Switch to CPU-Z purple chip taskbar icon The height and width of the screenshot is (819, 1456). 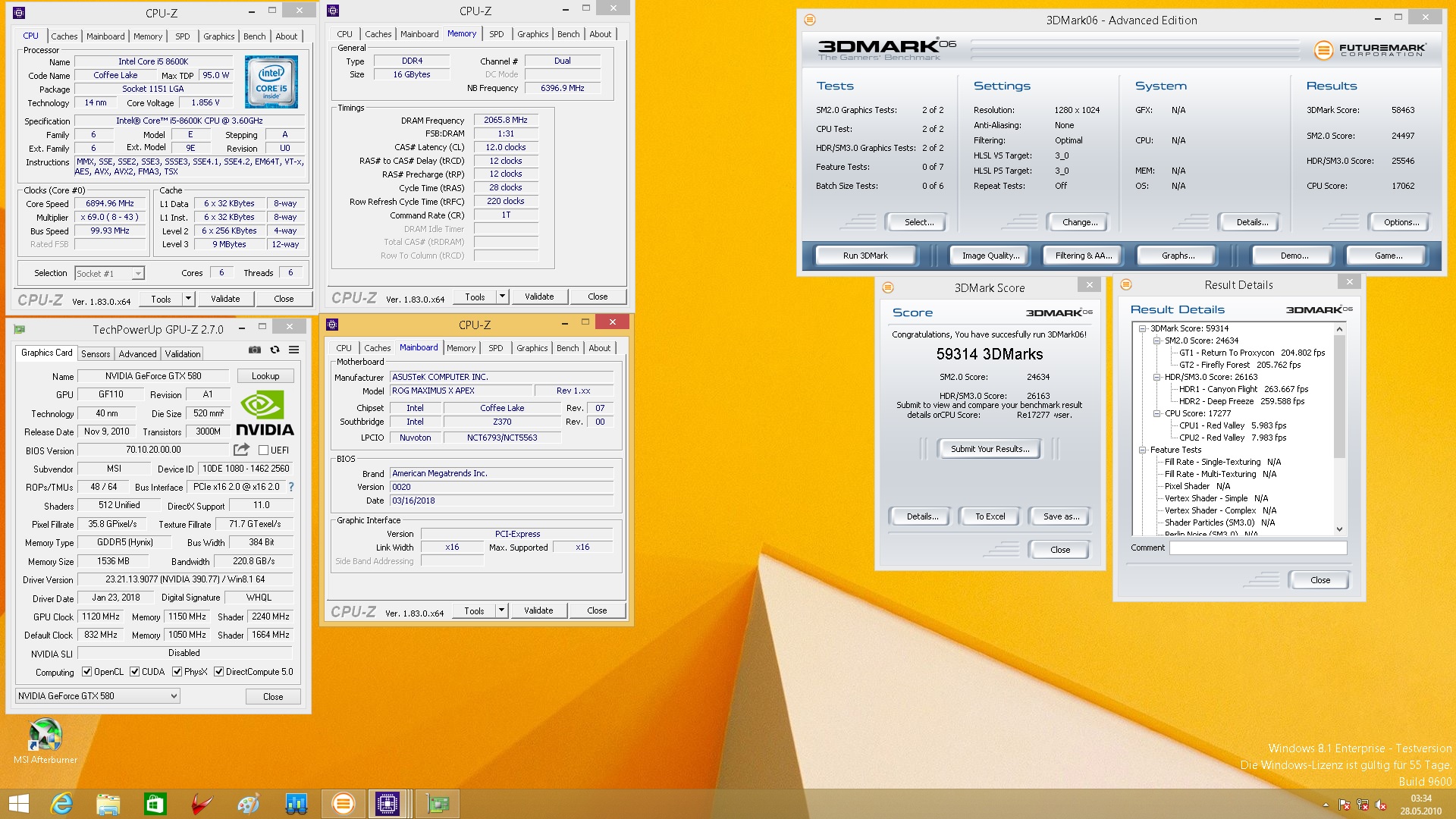tap(387, 804)
